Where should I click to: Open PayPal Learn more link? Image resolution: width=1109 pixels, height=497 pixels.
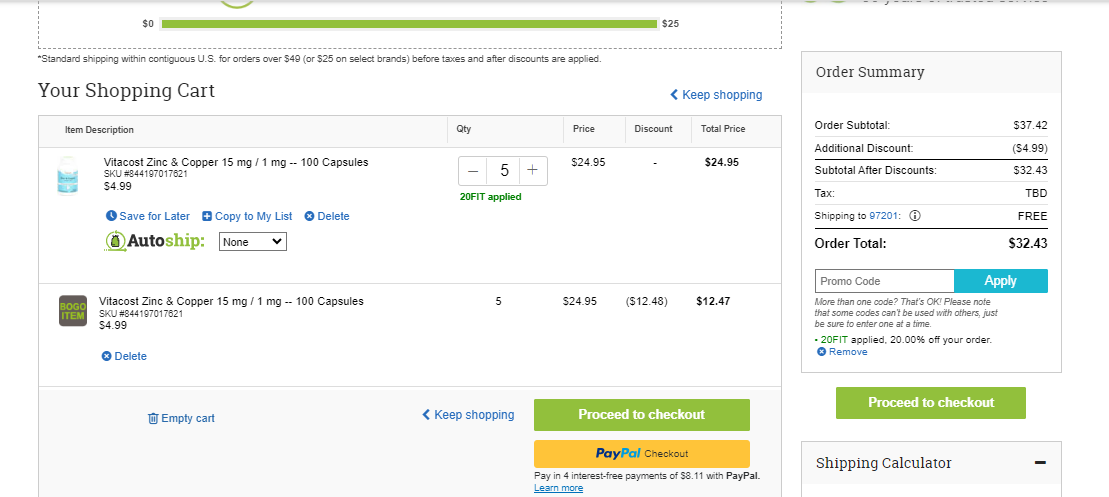click(559, 488)
